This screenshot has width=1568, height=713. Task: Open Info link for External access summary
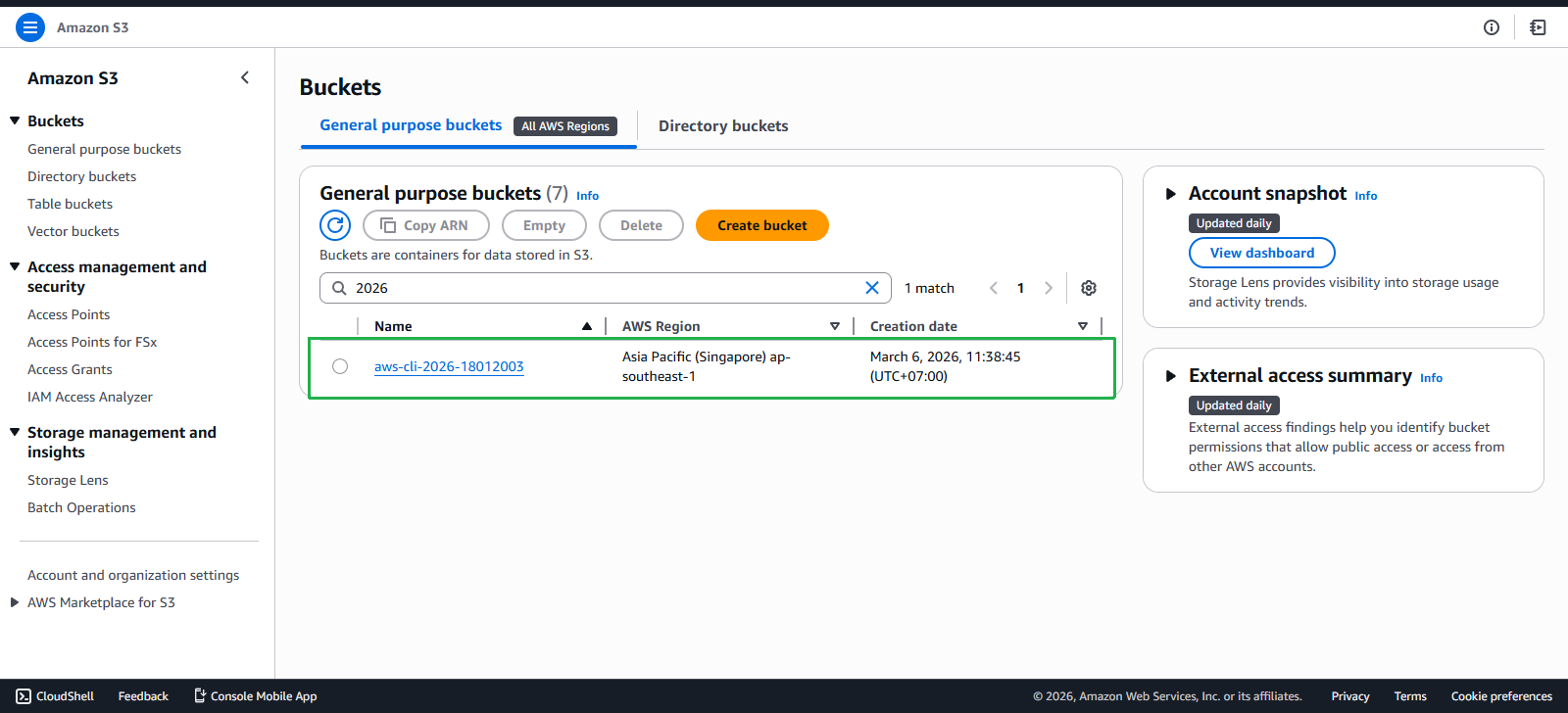tap(1431, 378)
